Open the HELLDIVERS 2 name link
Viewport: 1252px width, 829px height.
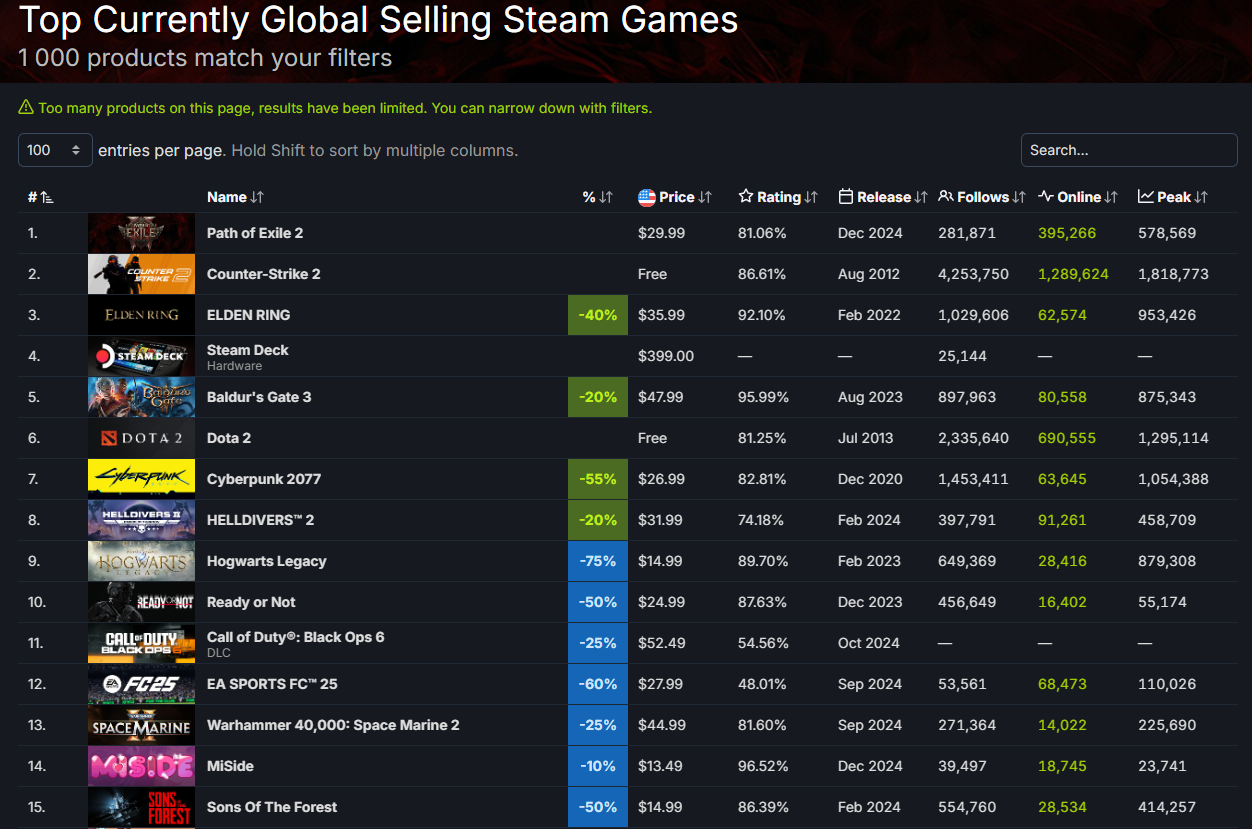tap(261, 520)
